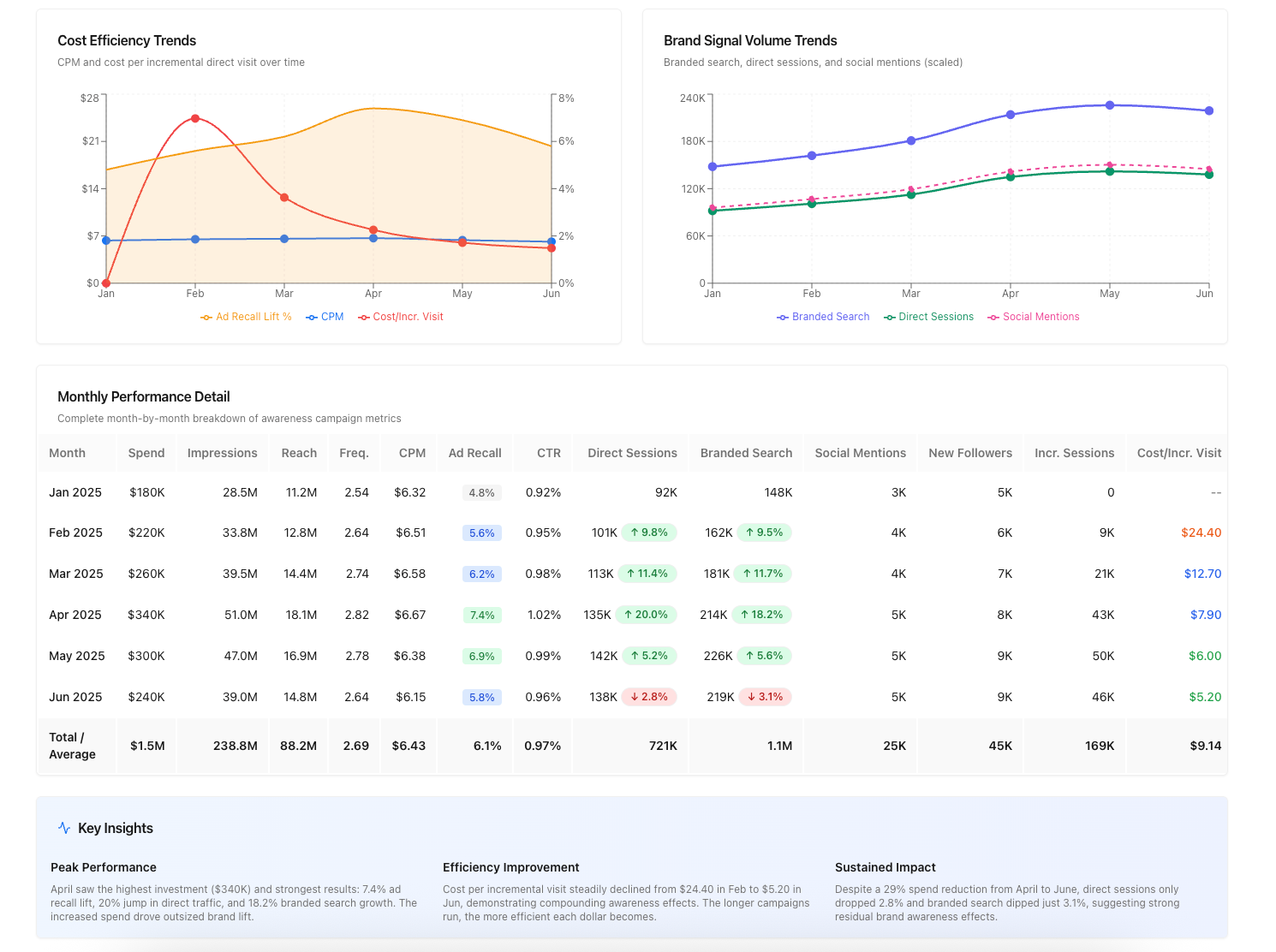
Task: Hide the Social Mentions series
Action: tap(1034, 316)
